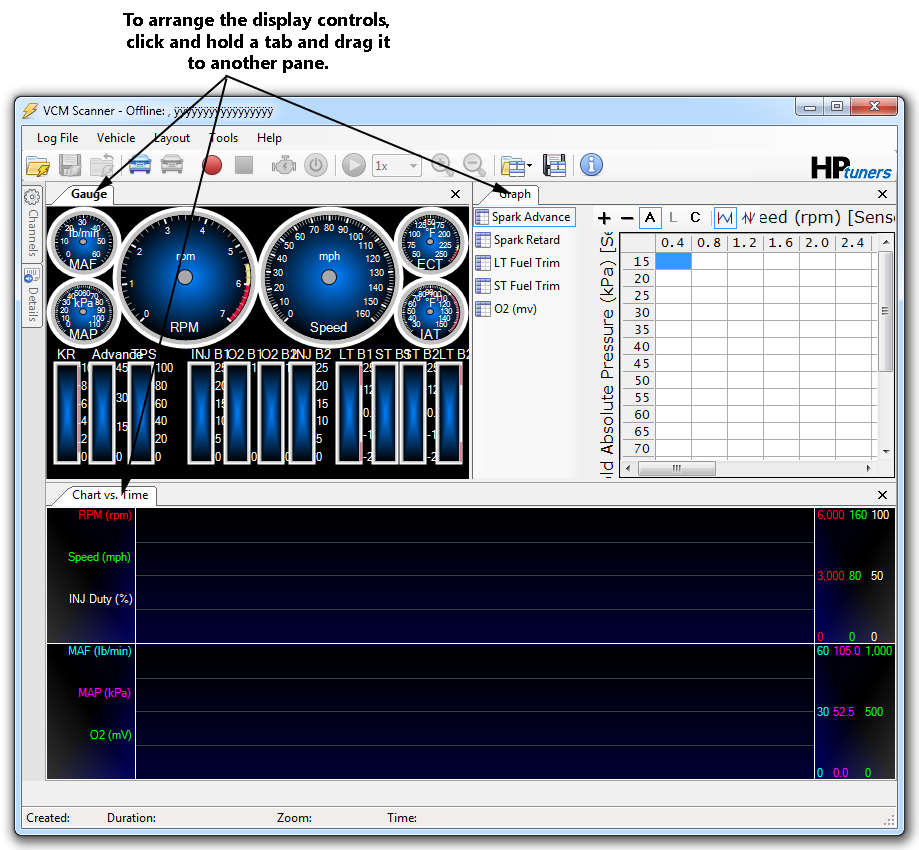This screenshot has height=850, width=919.
Task: Click the minus icon in graph toolbar
Action: (x=627, y=218)
